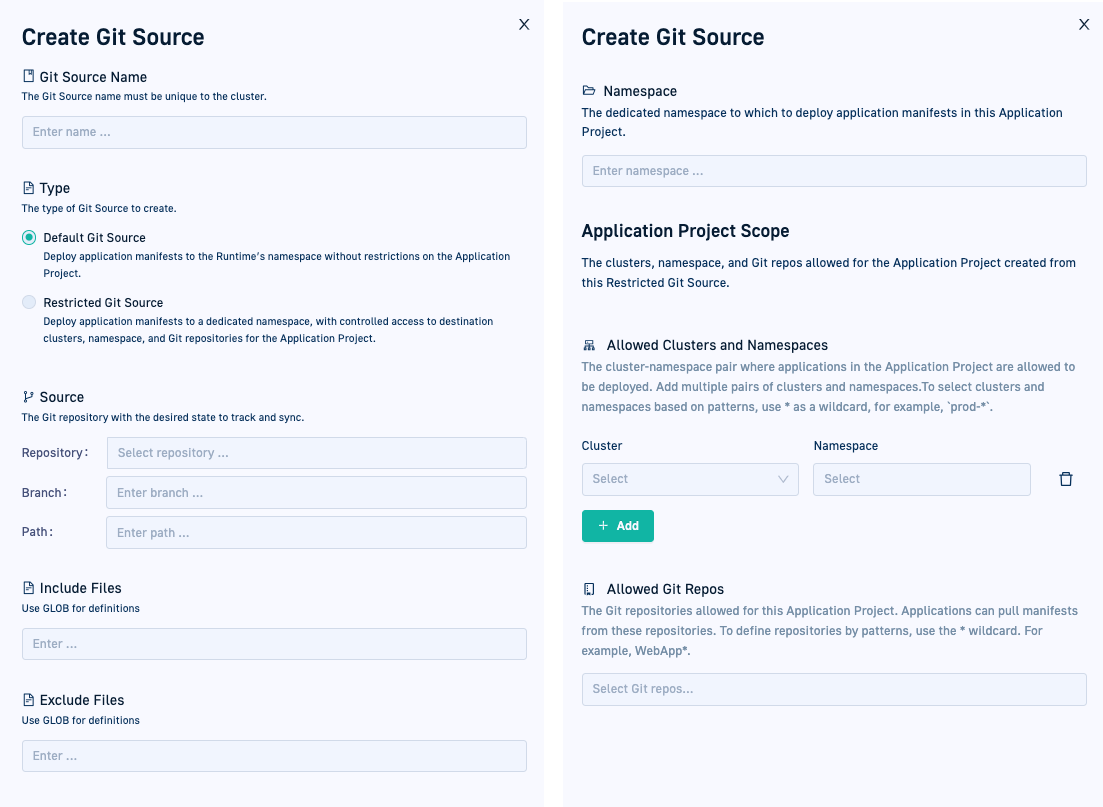Close the right Create Git Source panel

click(x=1084, y=25)
